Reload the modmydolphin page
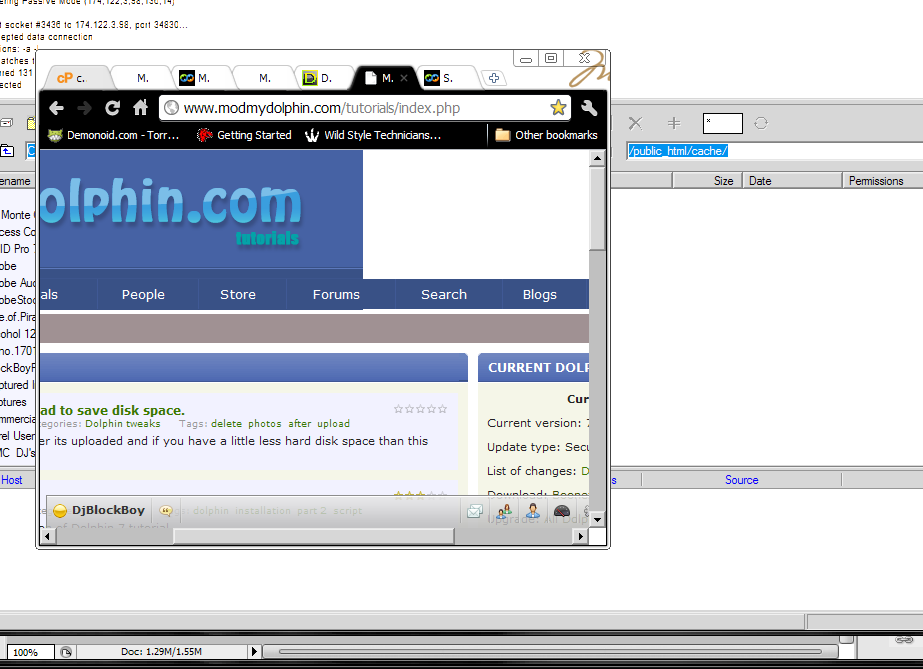The height and width of the screenshot is (669, 923). (112, 108)
